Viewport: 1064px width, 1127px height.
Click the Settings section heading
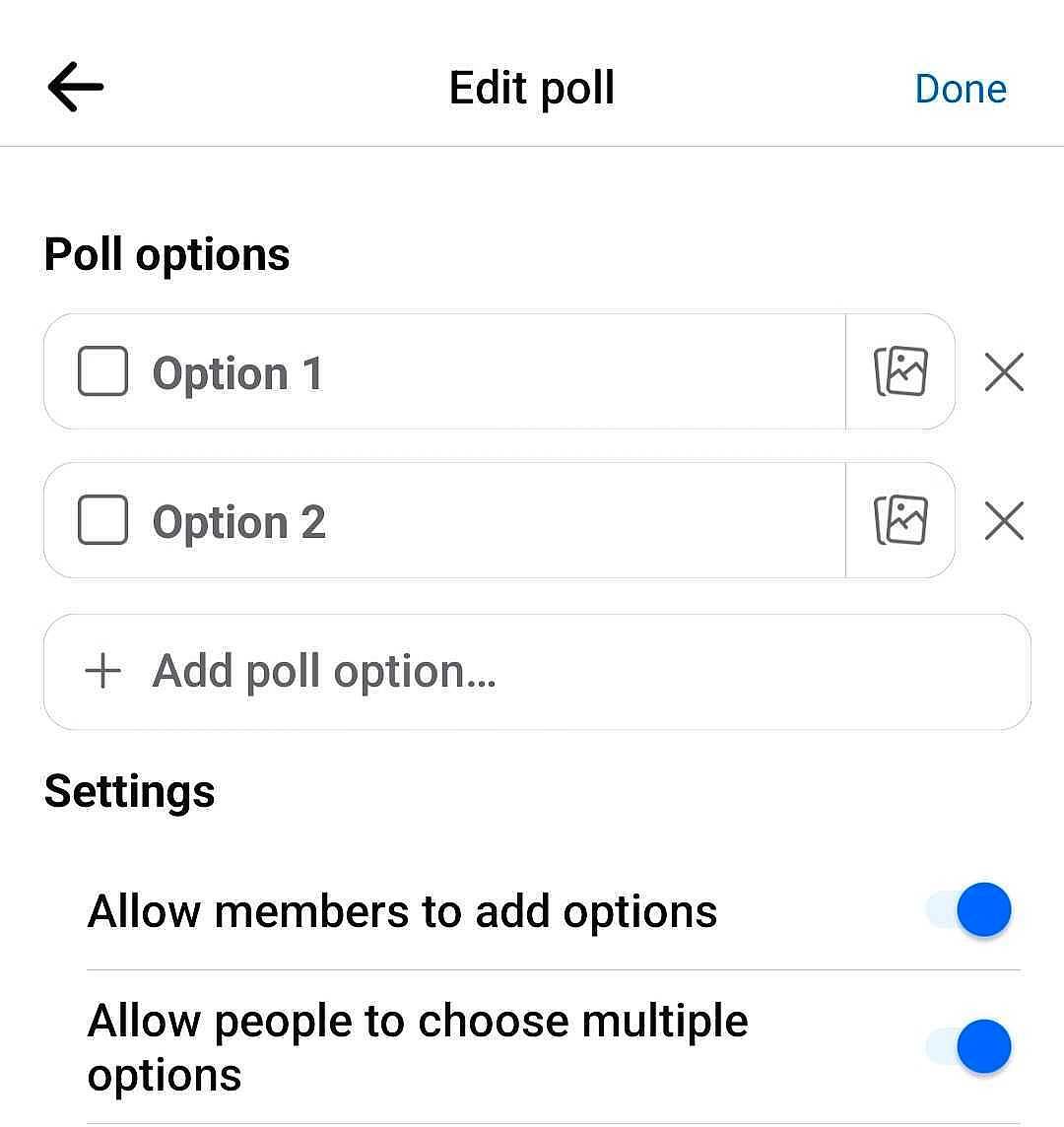(x=129, y=789)
